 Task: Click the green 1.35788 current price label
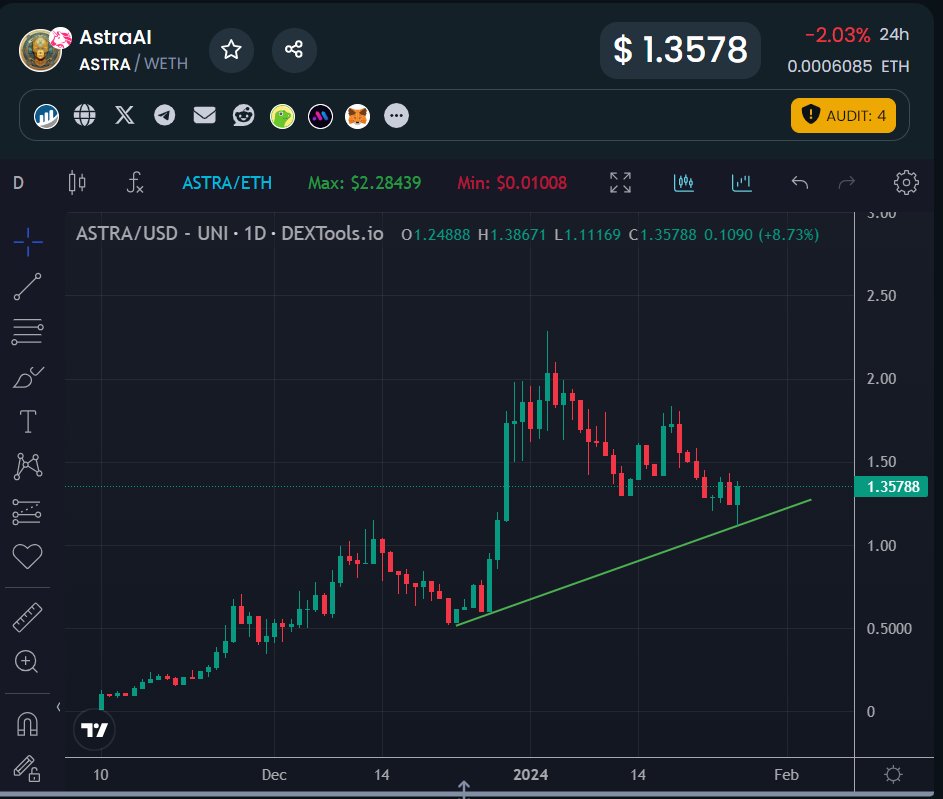891,486
